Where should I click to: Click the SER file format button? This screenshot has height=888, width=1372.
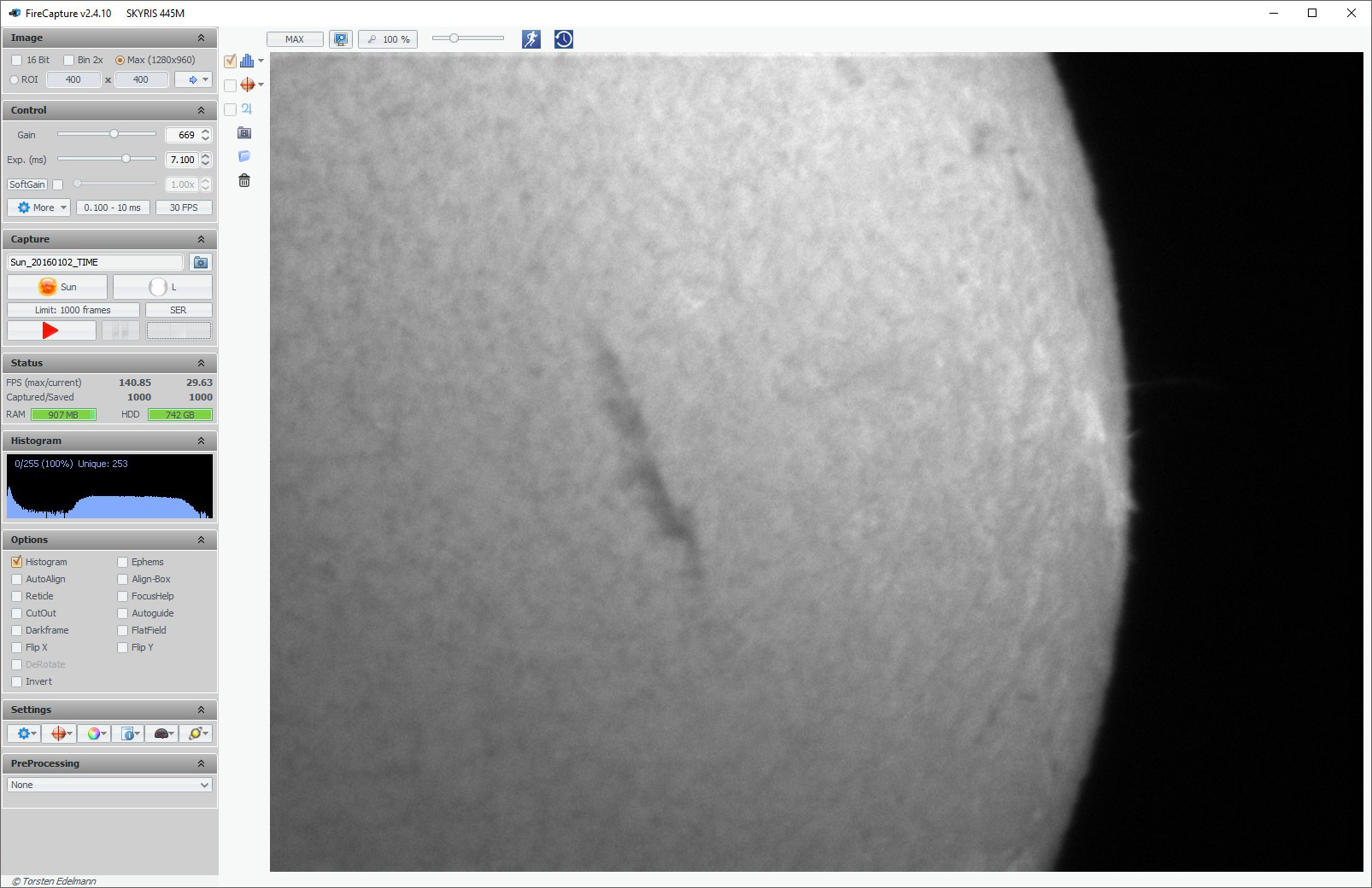(x=179, y=310)
